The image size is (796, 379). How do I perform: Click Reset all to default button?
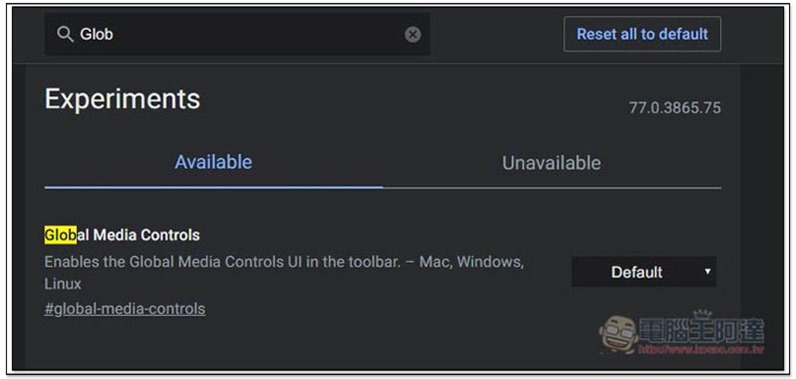click(642, 34)
